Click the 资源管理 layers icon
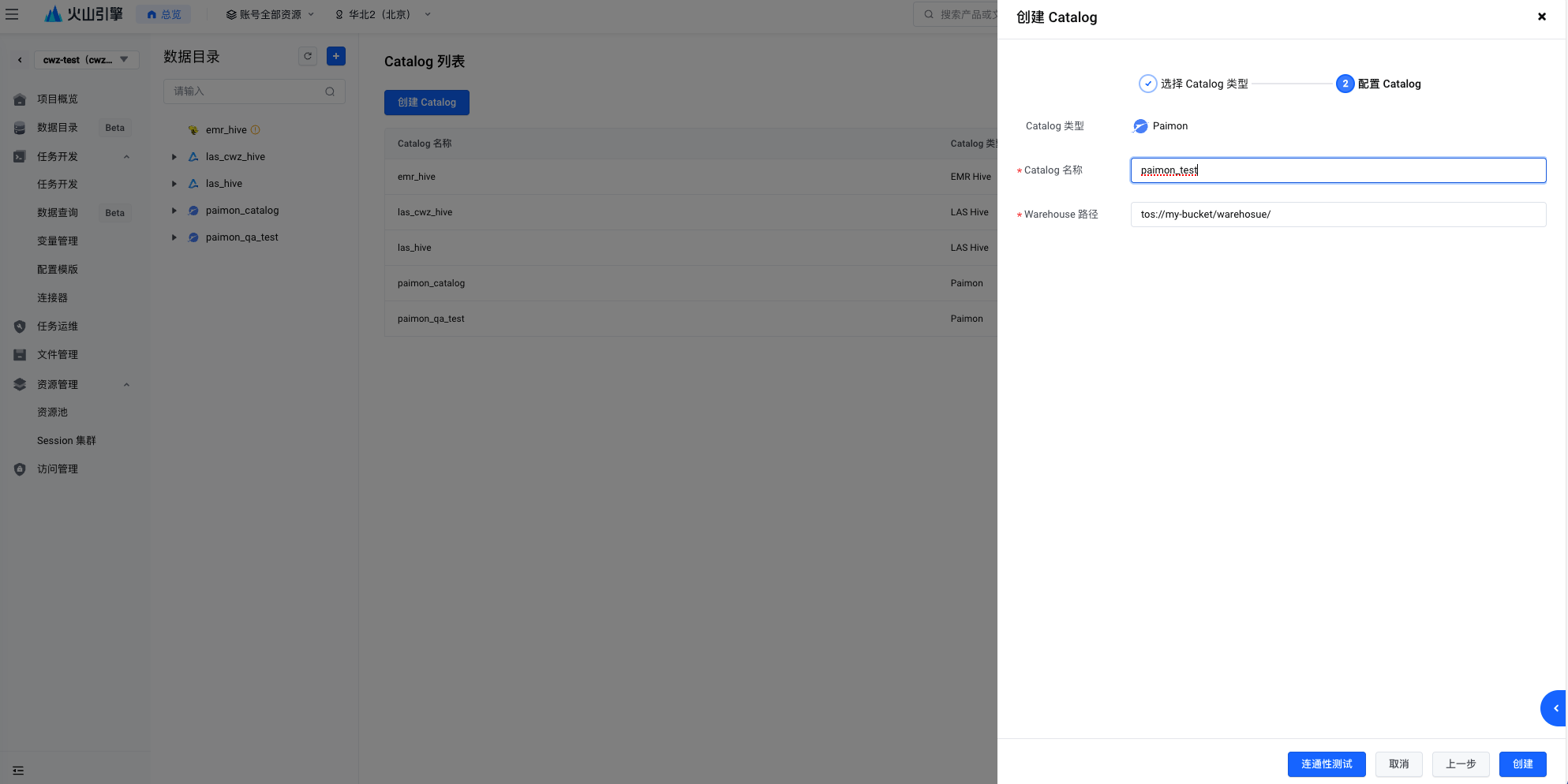 pyautogui.click(x=20, y=385)
